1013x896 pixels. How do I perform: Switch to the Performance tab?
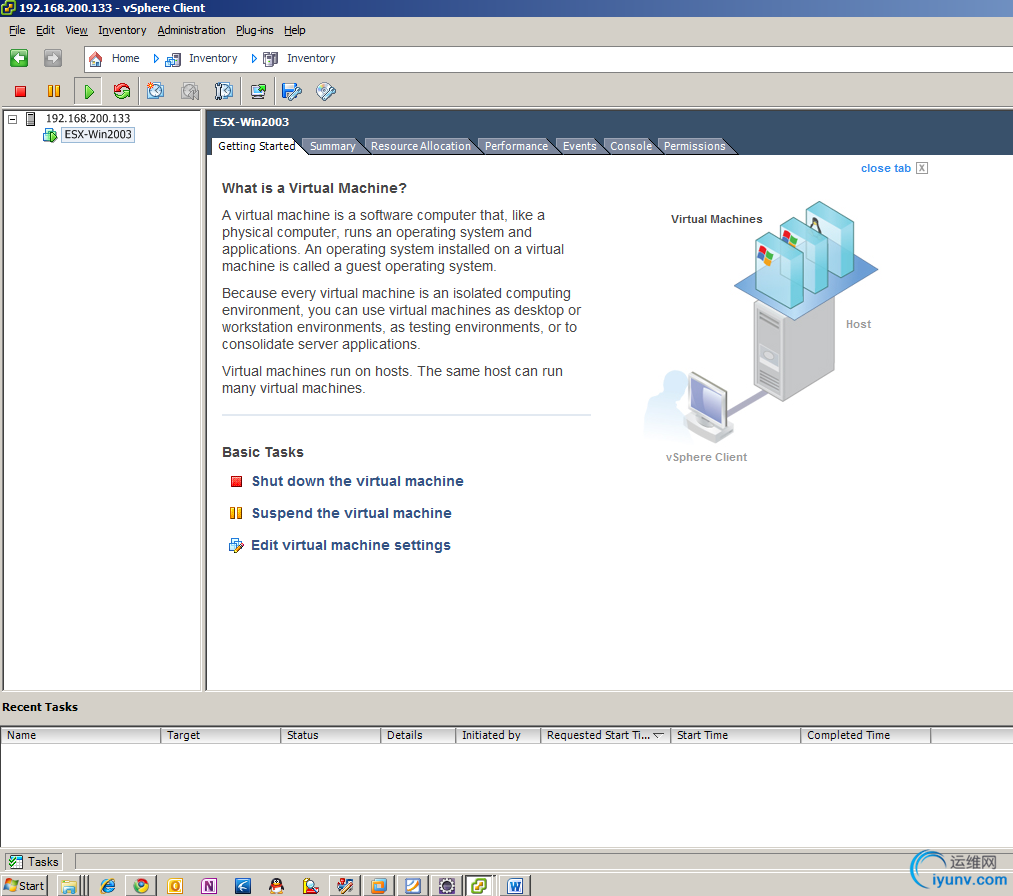[516, 146]
